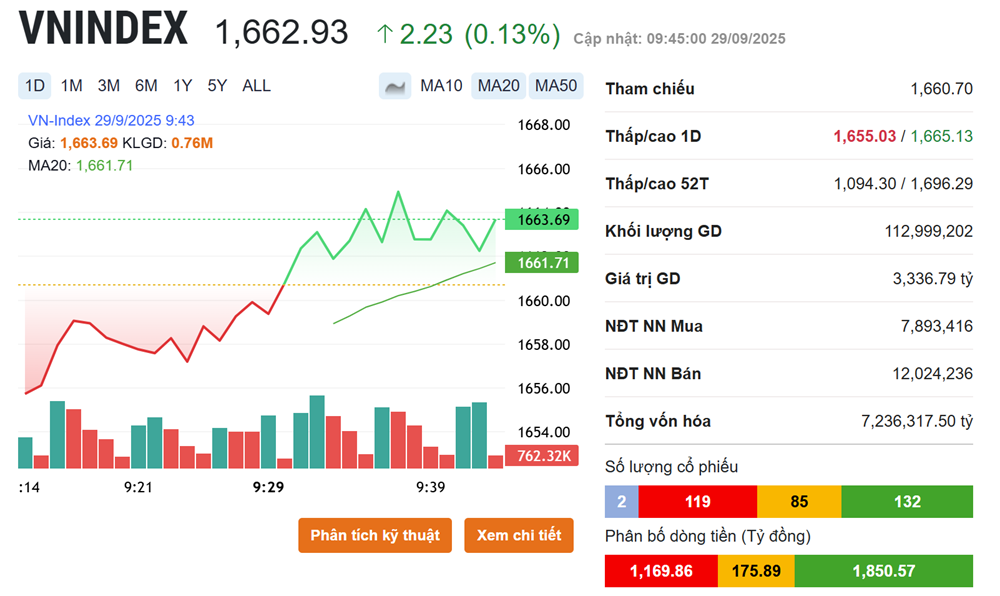Display ALL time range data

(256, 86)
